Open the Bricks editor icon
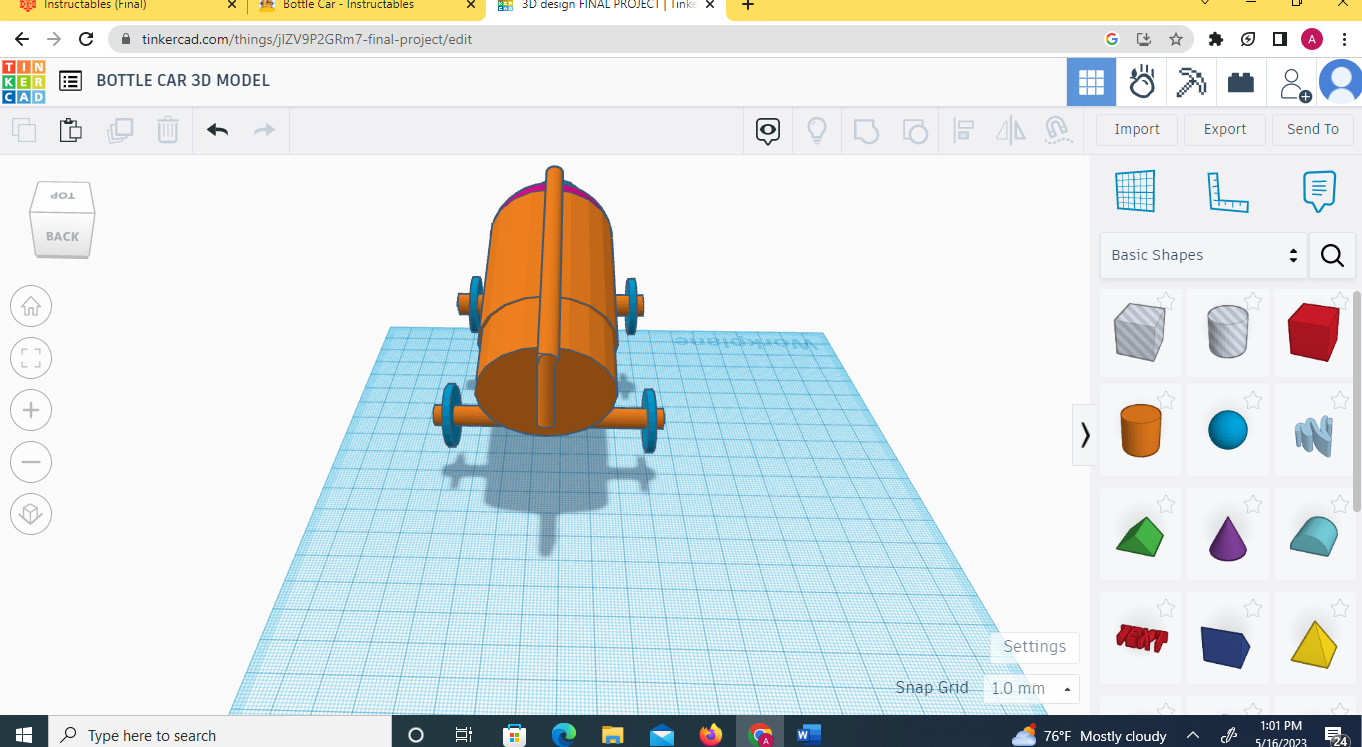 1241,82
